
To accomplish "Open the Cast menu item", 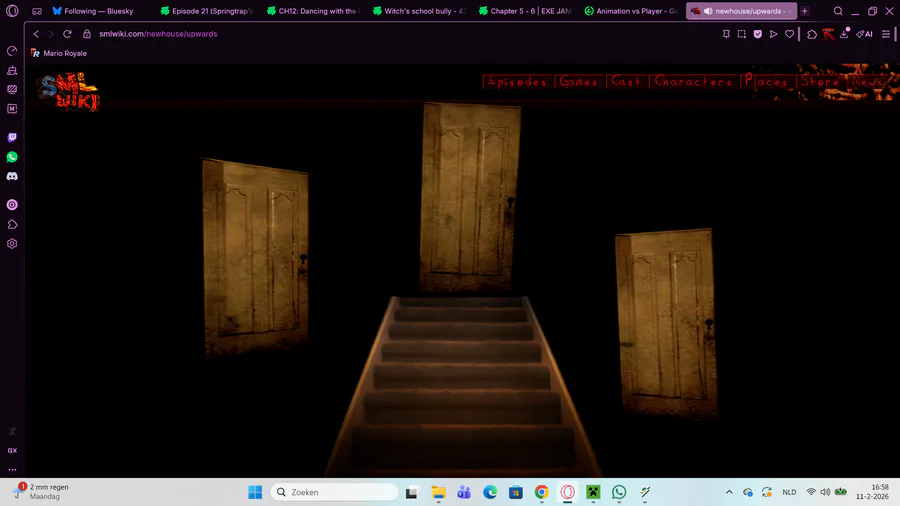I will 626,81.
